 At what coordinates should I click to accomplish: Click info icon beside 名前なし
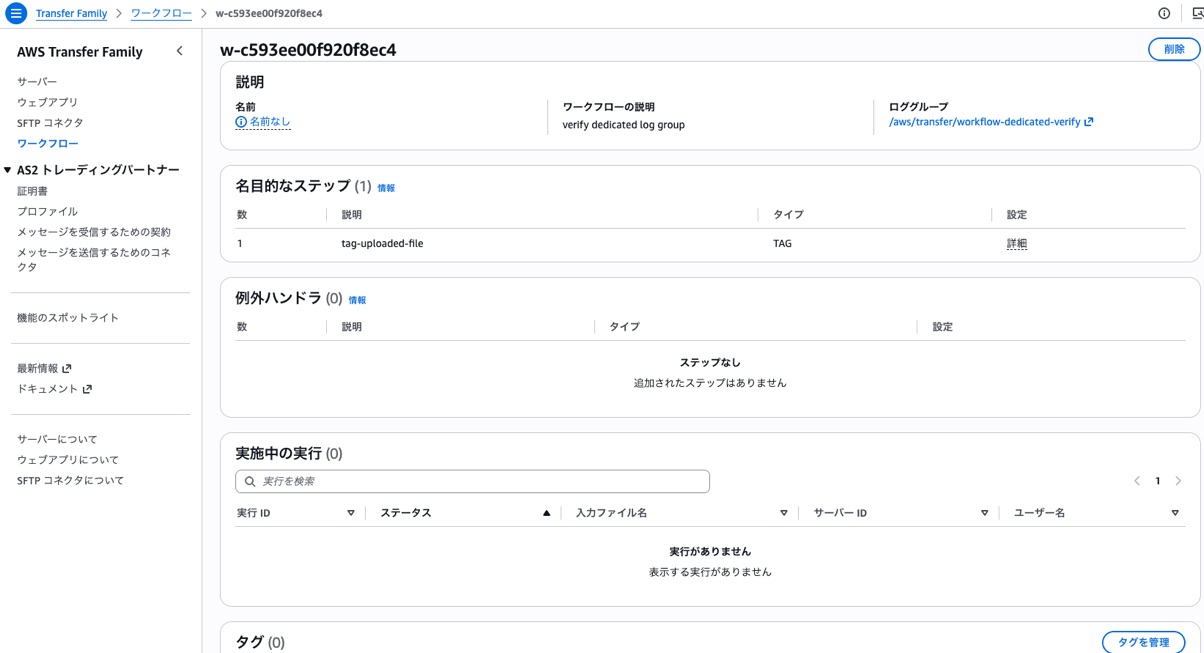[241, 122]
